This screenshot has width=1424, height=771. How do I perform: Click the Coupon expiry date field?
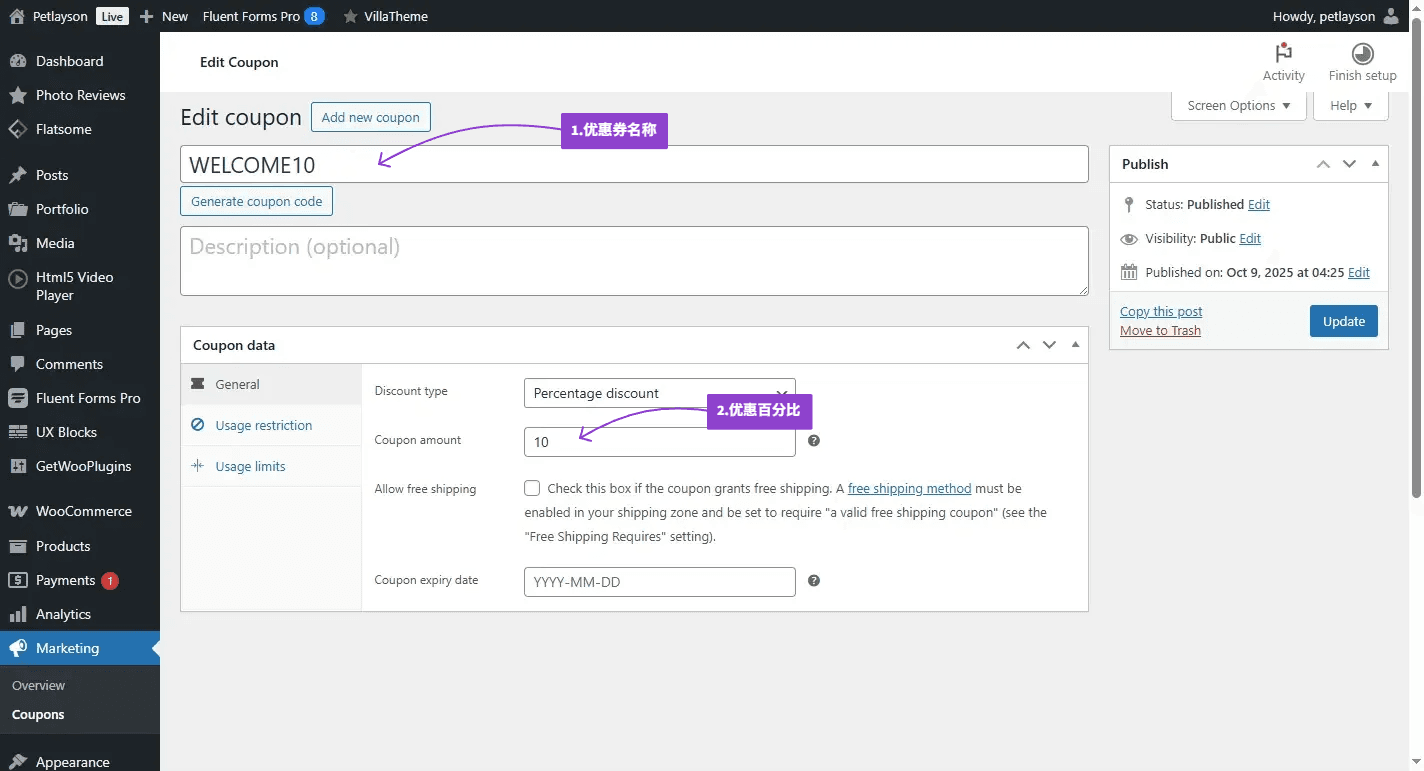[x=659, y=582]
